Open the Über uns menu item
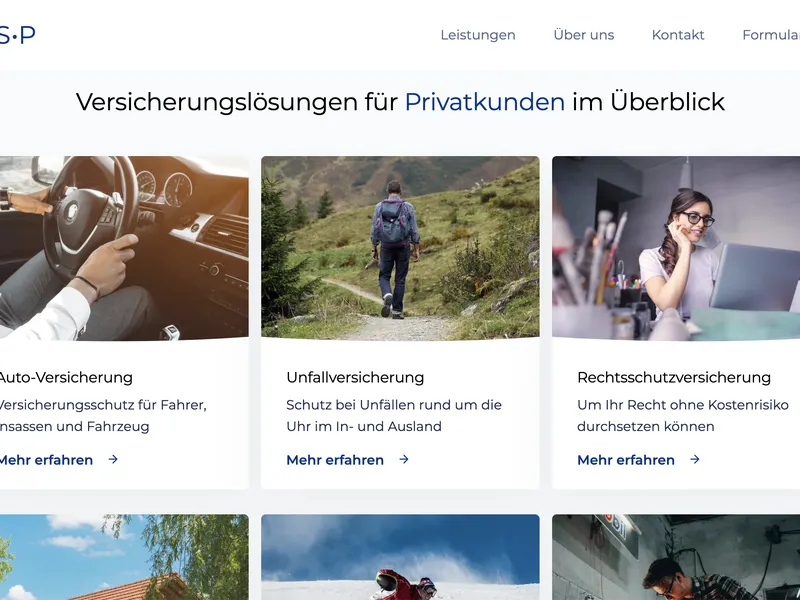Screen dimensions: 800x600 pos(584,35)
